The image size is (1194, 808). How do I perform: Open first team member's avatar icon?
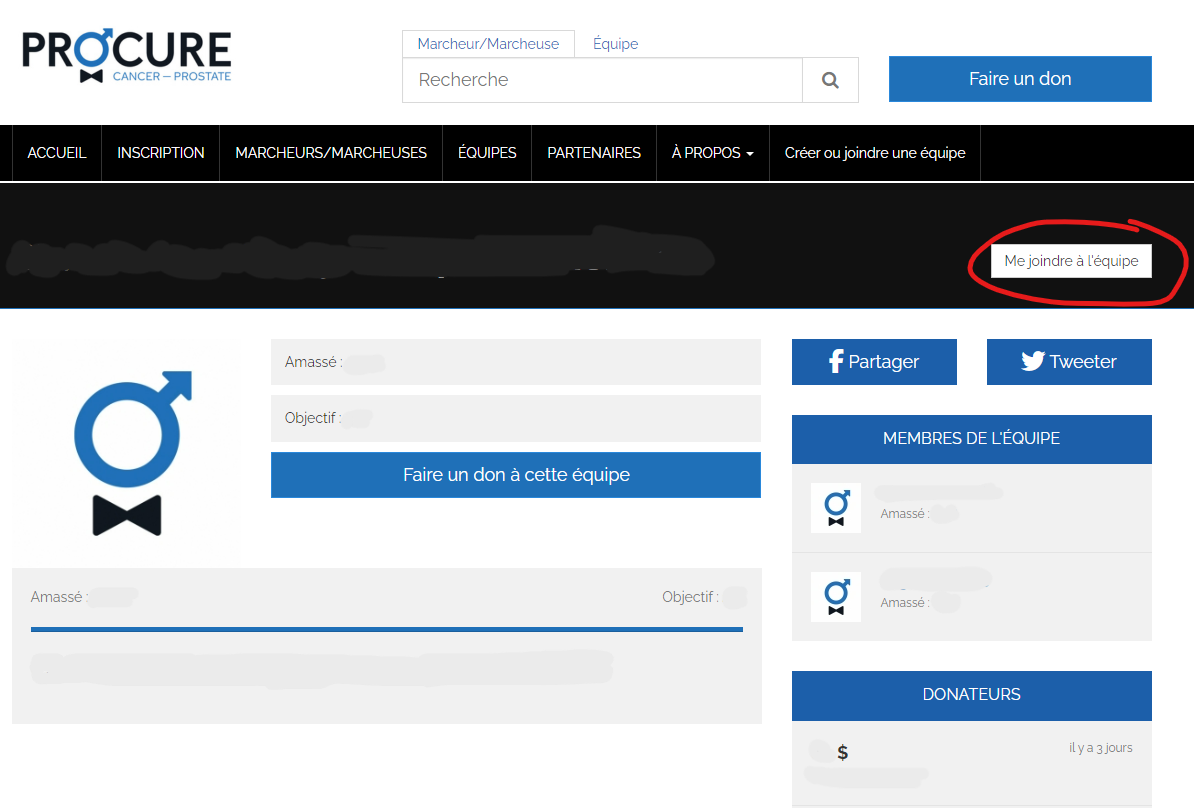pos(836,507)
